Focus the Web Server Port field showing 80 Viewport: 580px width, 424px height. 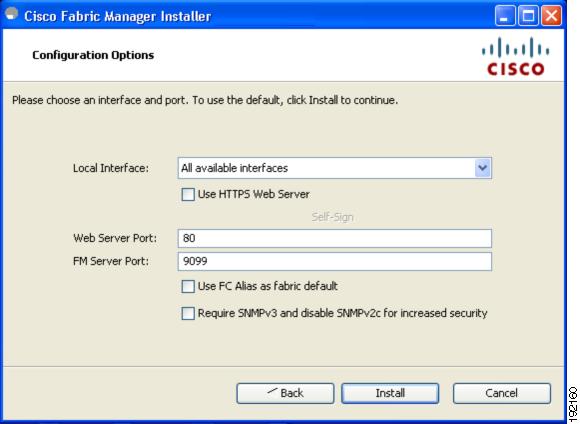pyautogui.click(x=334, y=238)
